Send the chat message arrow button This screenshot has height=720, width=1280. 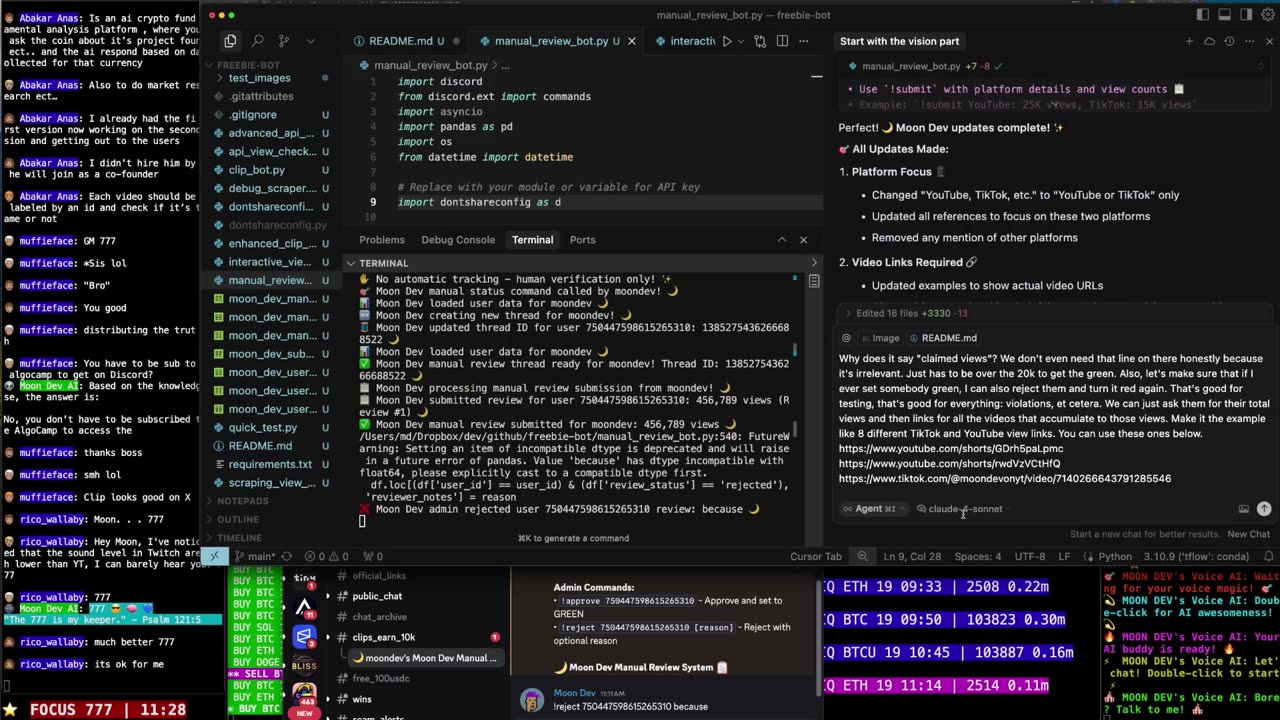1264,509
